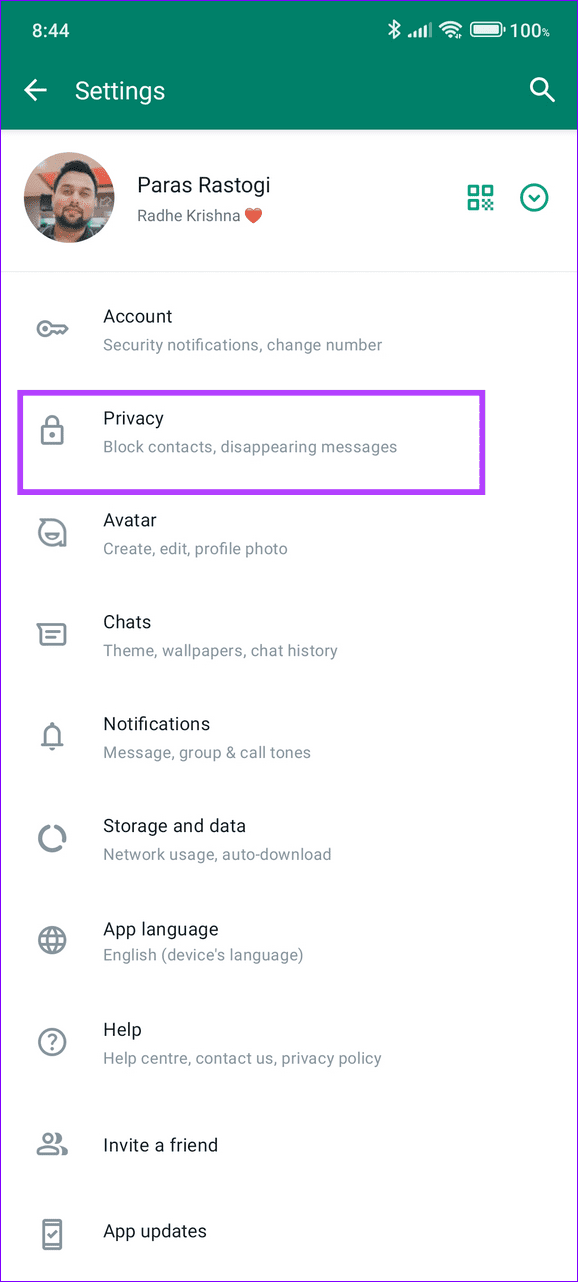This screenshot has width=578, height=1282.
Task: Tap the Invite a friend people icon
Action: click(52, 1144)
